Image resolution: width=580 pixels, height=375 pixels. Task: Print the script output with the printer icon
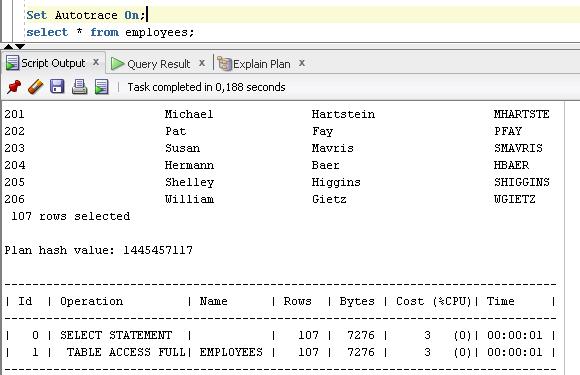79,87
